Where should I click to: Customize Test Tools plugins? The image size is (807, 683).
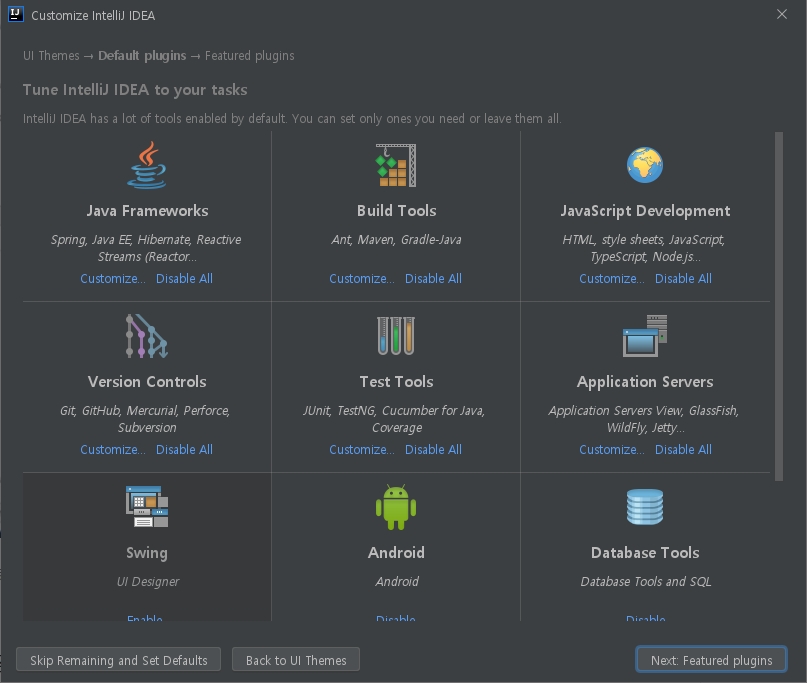click(x=362, y=449)
